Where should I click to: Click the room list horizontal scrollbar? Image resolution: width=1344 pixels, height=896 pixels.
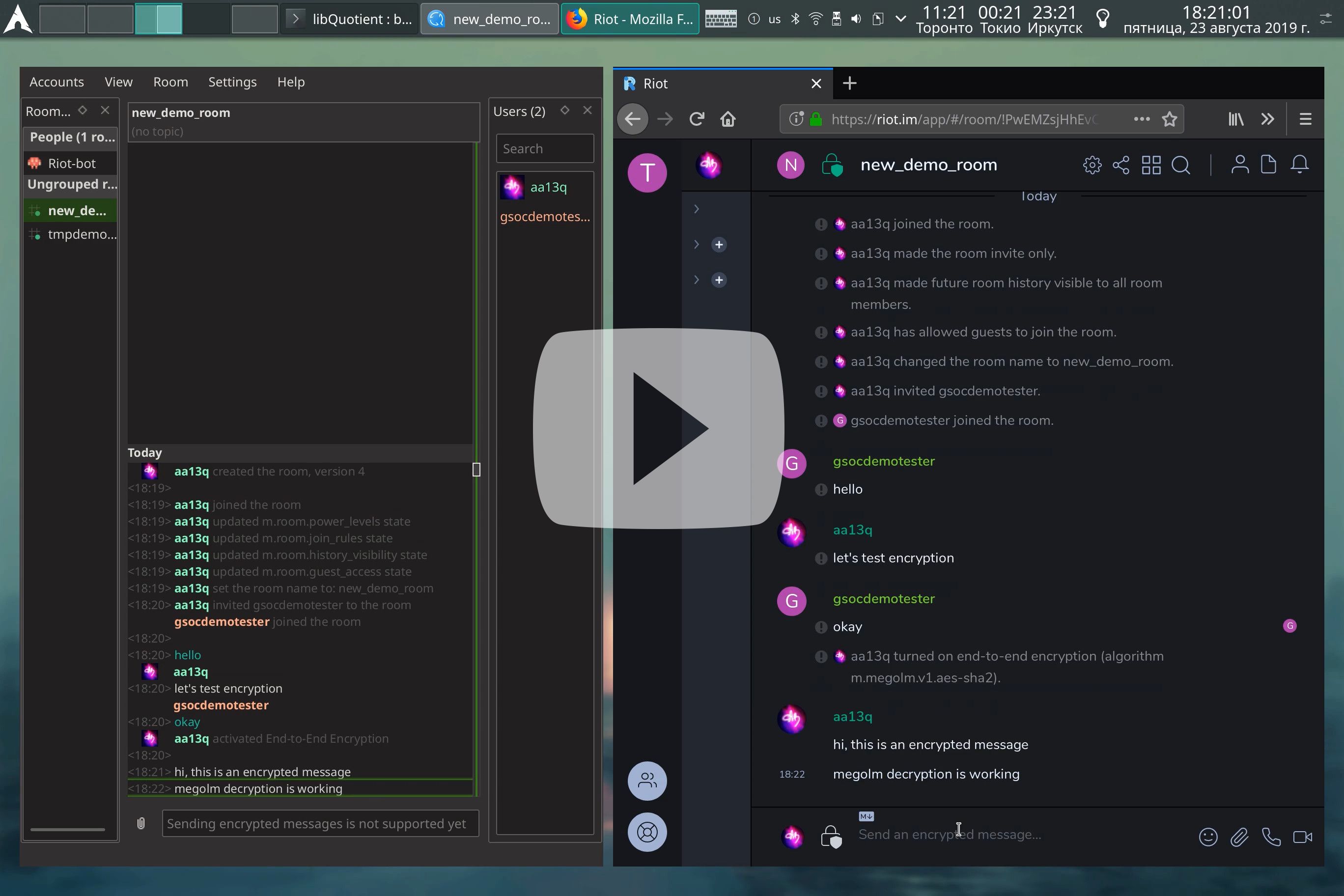tap(67, 829)
